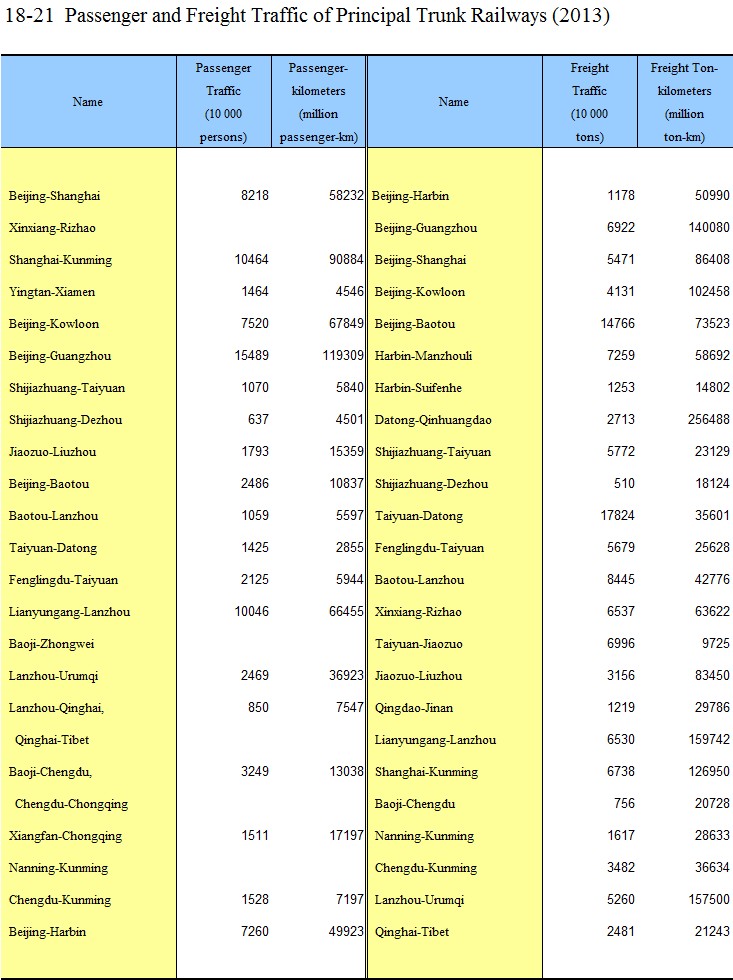The image size is (733, 980).
Task: Click the table title '18-21 Passenger and Freight Traffic'
Action: point(306,17)
